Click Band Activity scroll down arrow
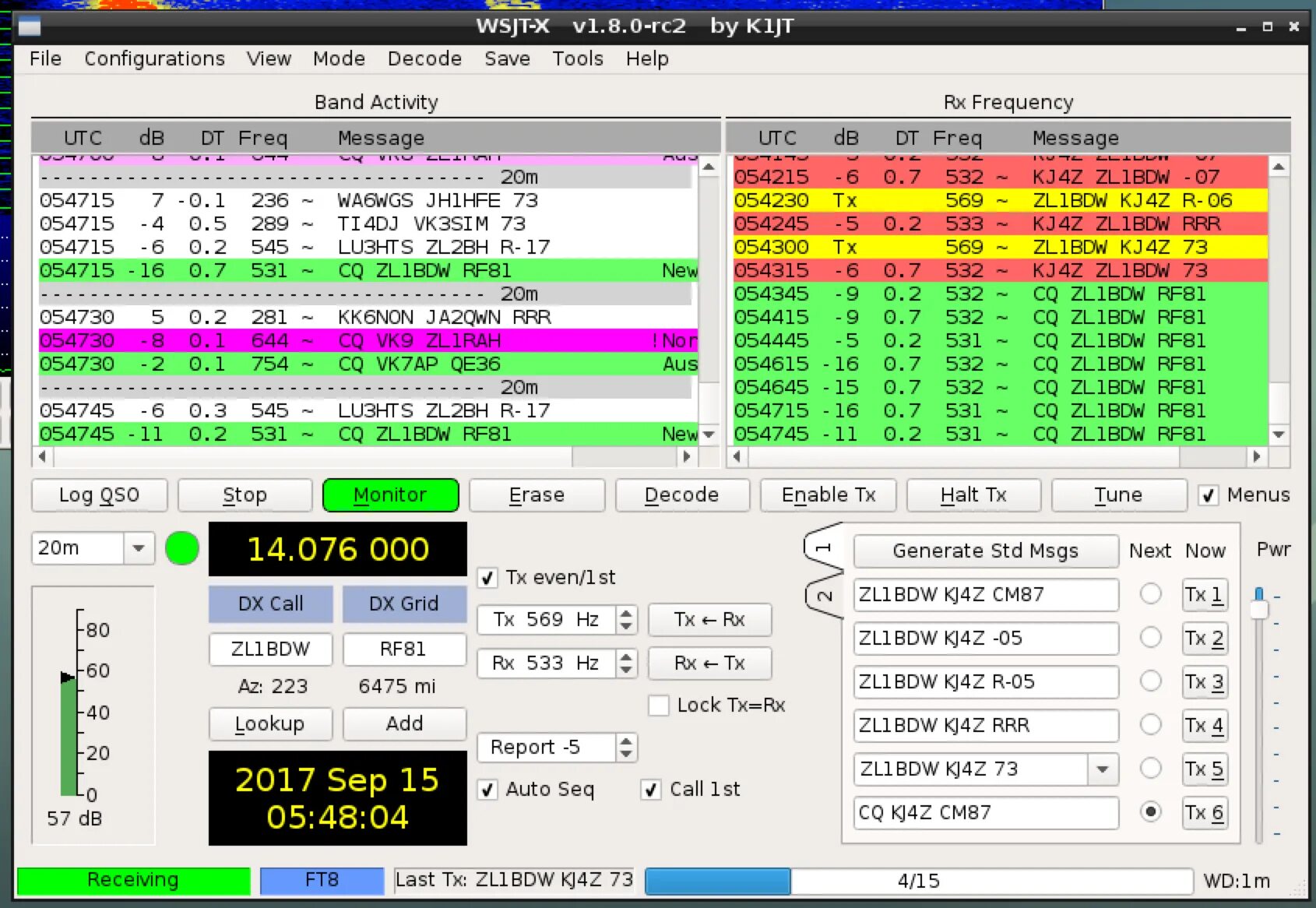 coord(709,435)
